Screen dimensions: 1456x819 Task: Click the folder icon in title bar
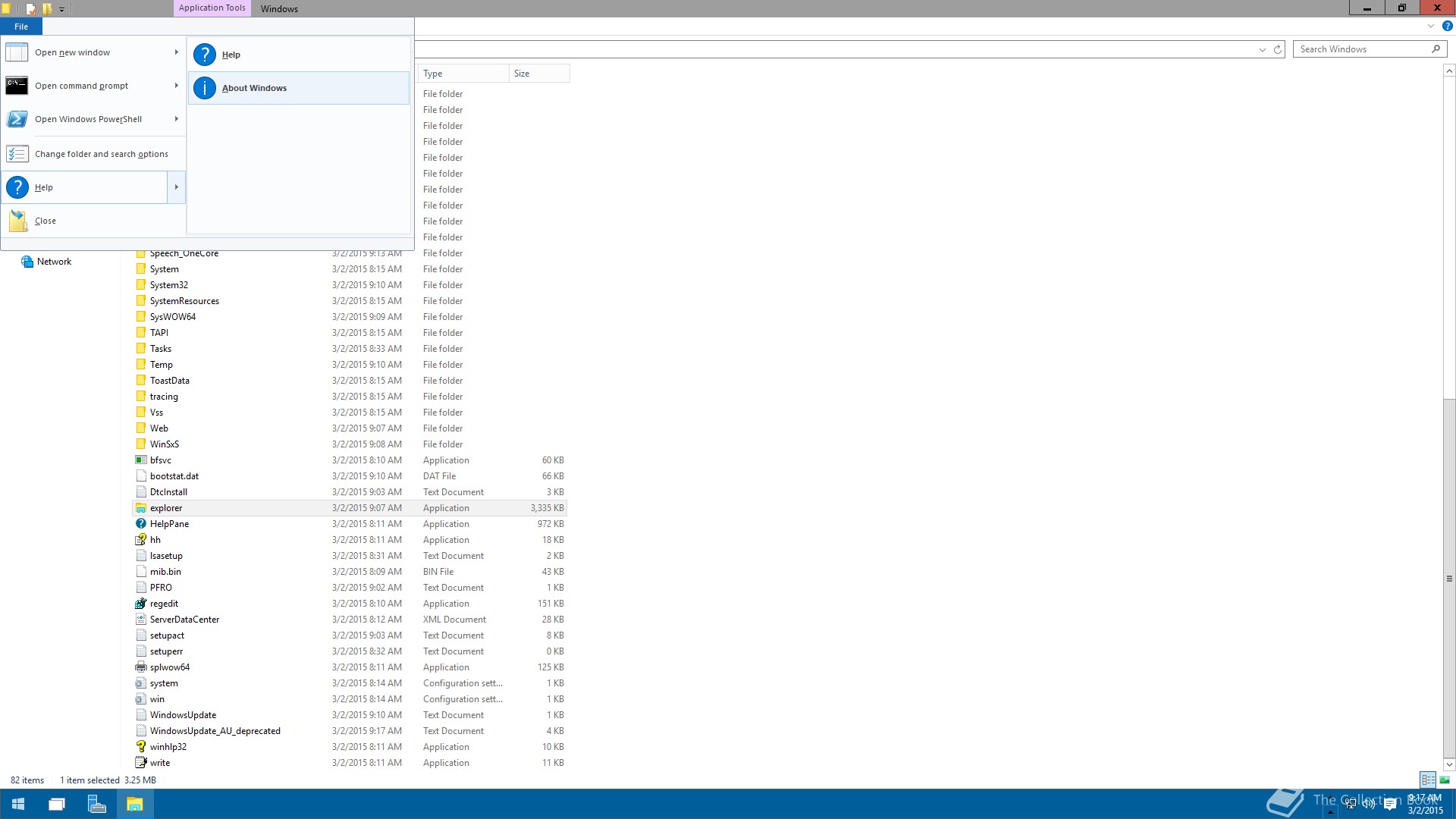pos(6,9)
